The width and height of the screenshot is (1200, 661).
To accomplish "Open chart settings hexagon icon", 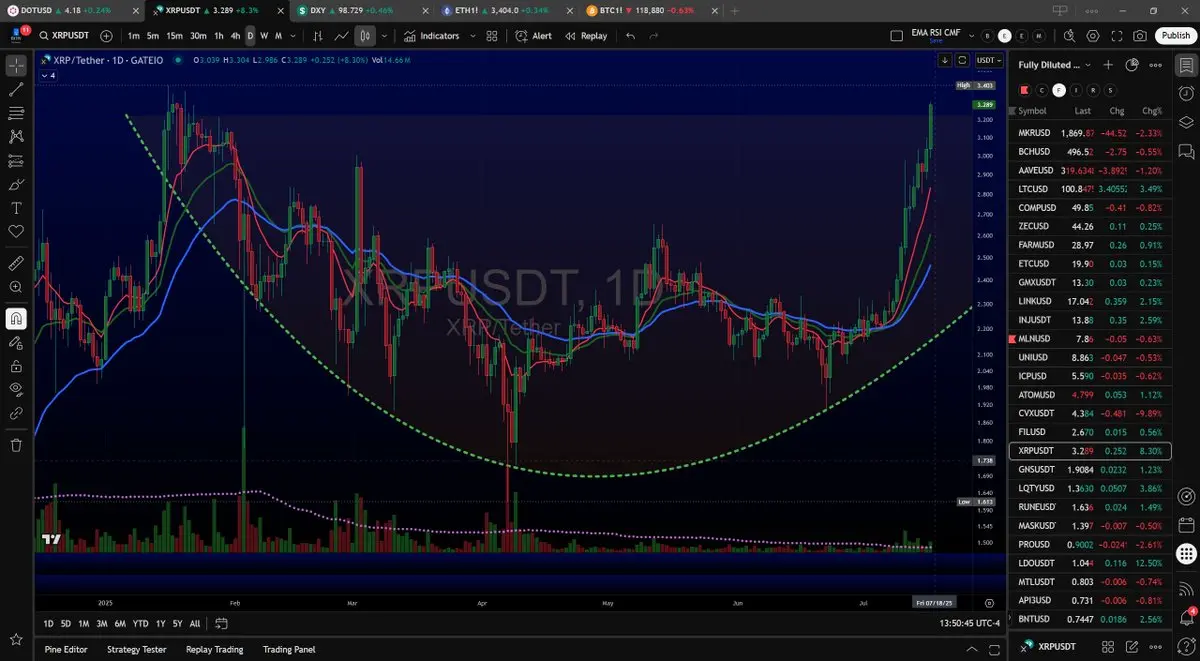I will point(1093,36).
